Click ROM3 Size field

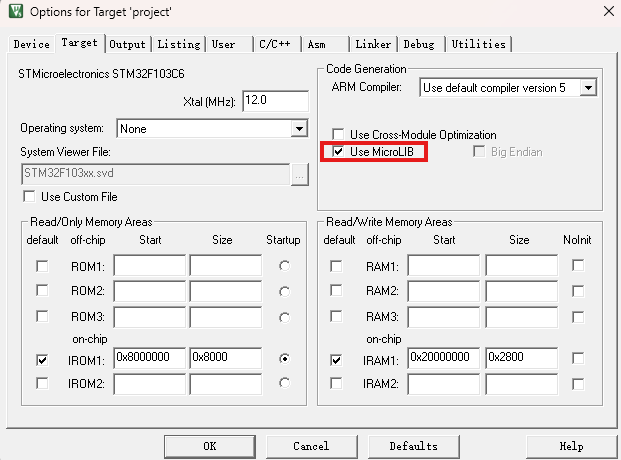225,317
